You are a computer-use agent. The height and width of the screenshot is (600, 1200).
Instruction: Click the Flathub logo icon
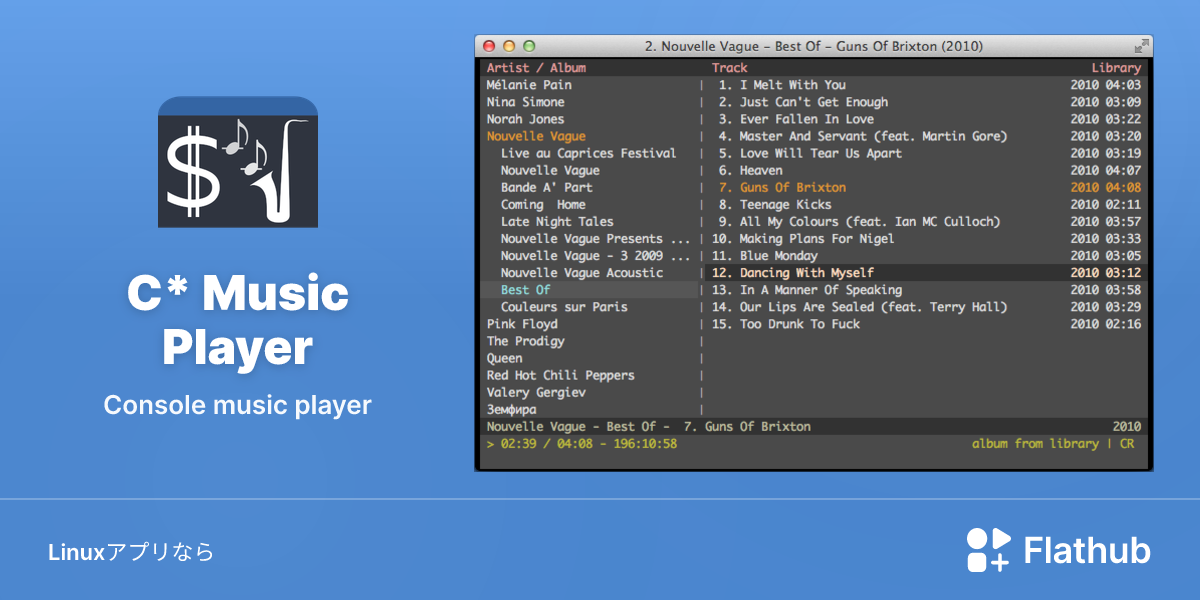(x=989, y=550)
